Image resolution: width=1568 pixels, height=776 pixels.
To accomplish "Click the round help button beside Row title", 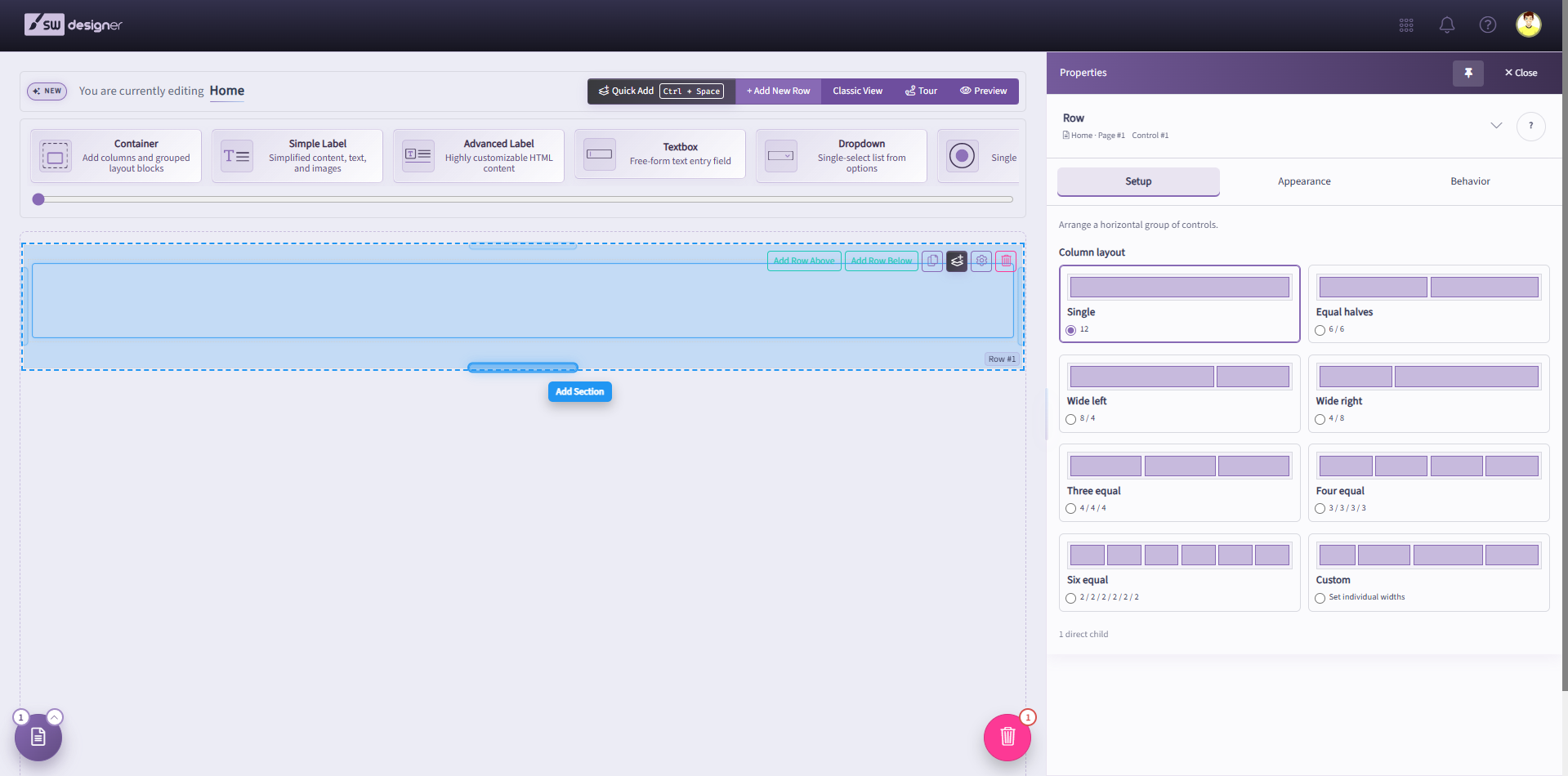I will tap(1531, 126).
